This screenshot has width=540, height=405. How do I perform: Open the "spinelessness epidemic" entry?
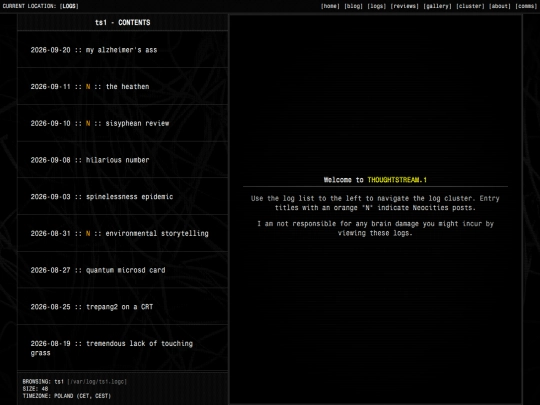point(123,197)
